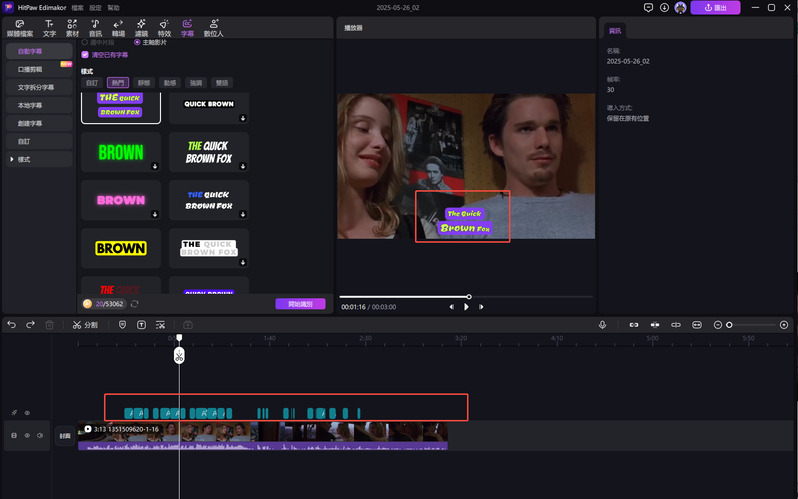798x499 pixels.
Task: Open the 音訊 audio panel
Action: (x=95, y=28)
